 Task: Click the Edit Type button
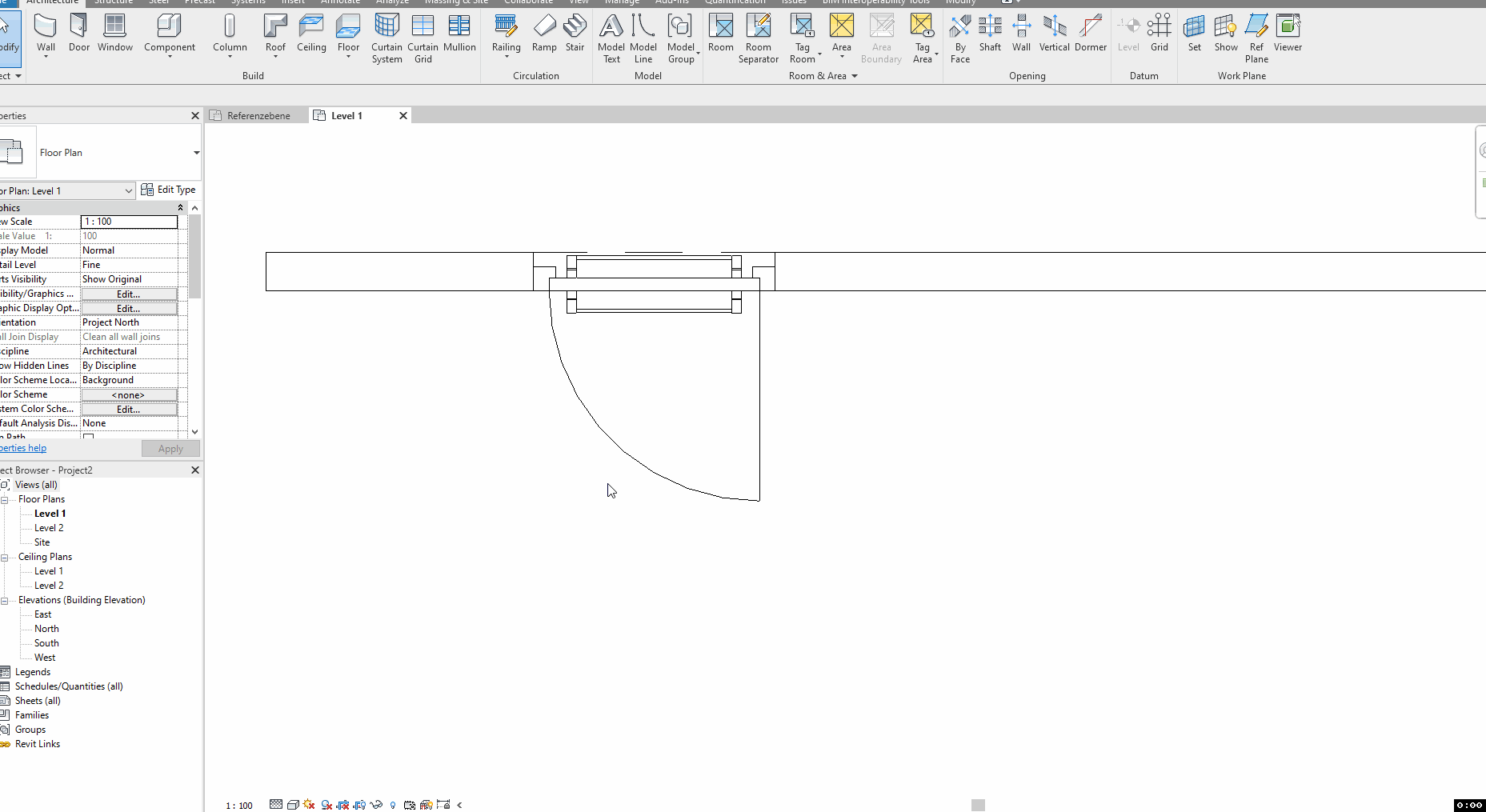pos(169,190)
